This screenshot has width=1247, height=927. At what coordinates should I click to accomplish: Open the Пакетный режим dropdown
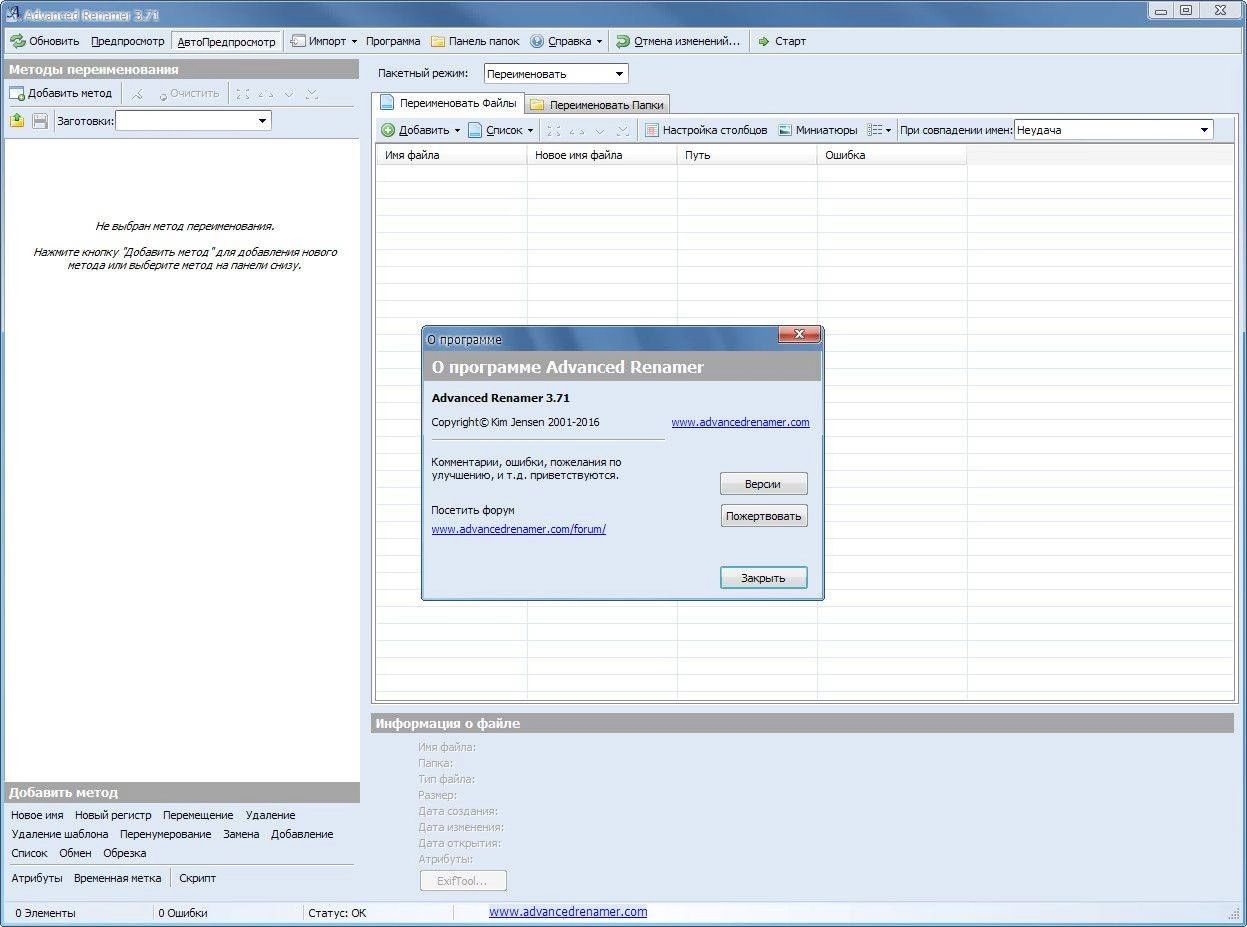pos(556,73)
